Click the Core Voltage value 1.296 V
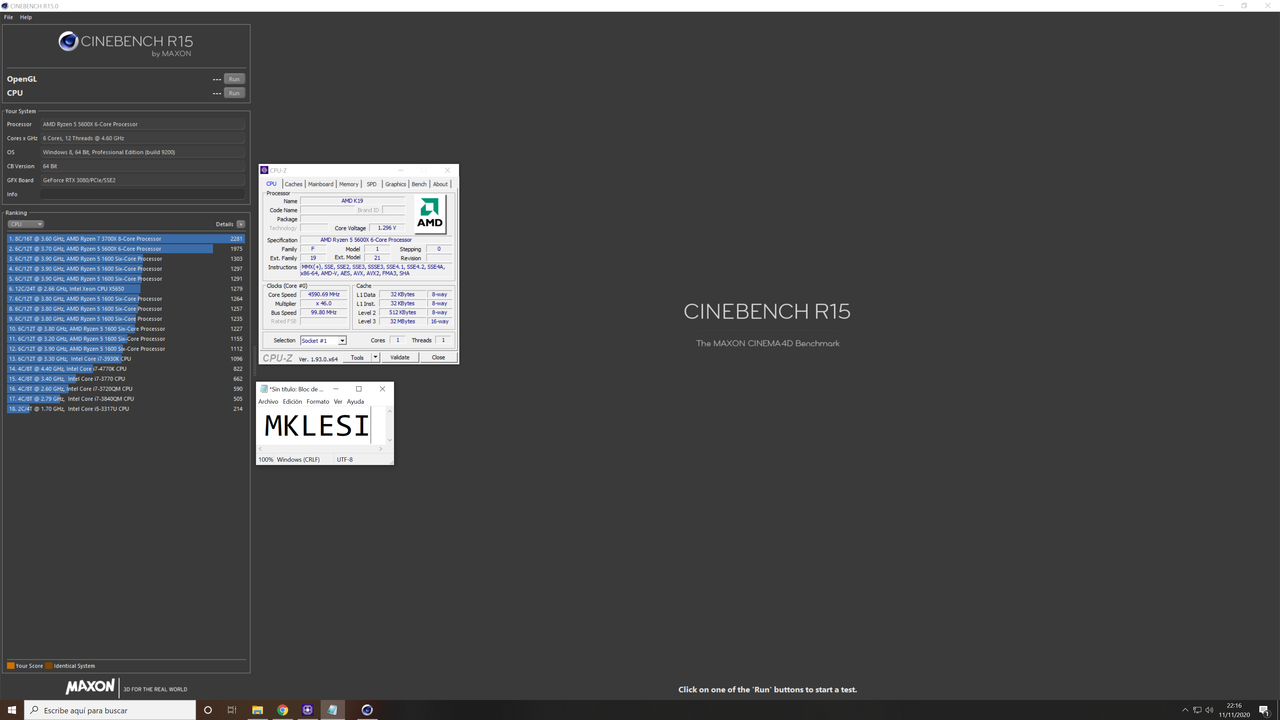The width and height of the screenshot is (1280, 720). (386, 228)
